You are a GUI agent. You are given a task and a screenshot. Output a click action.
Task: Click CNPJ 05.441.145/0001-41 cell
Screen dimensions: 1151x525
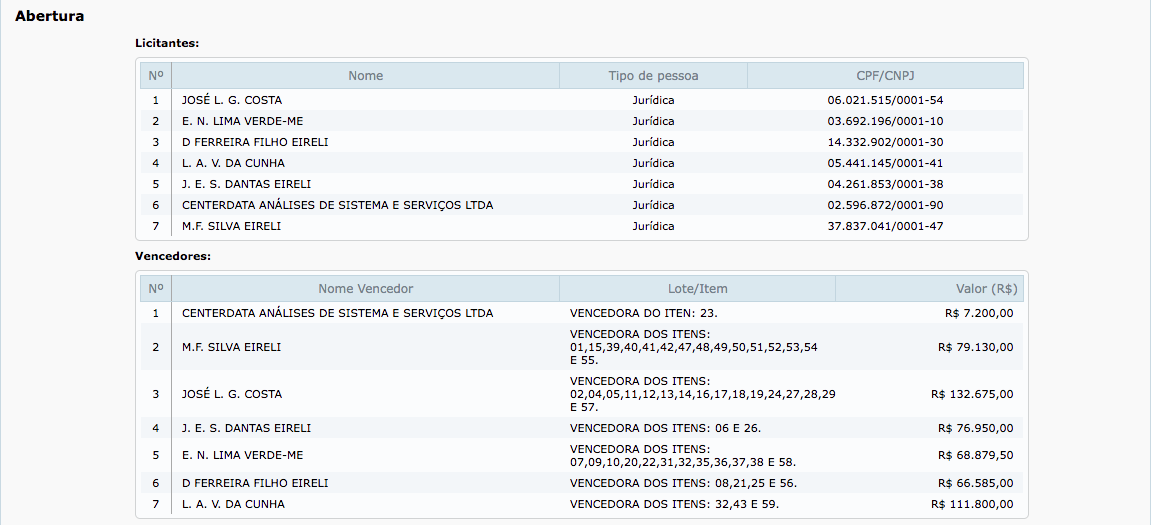[885, 163]
